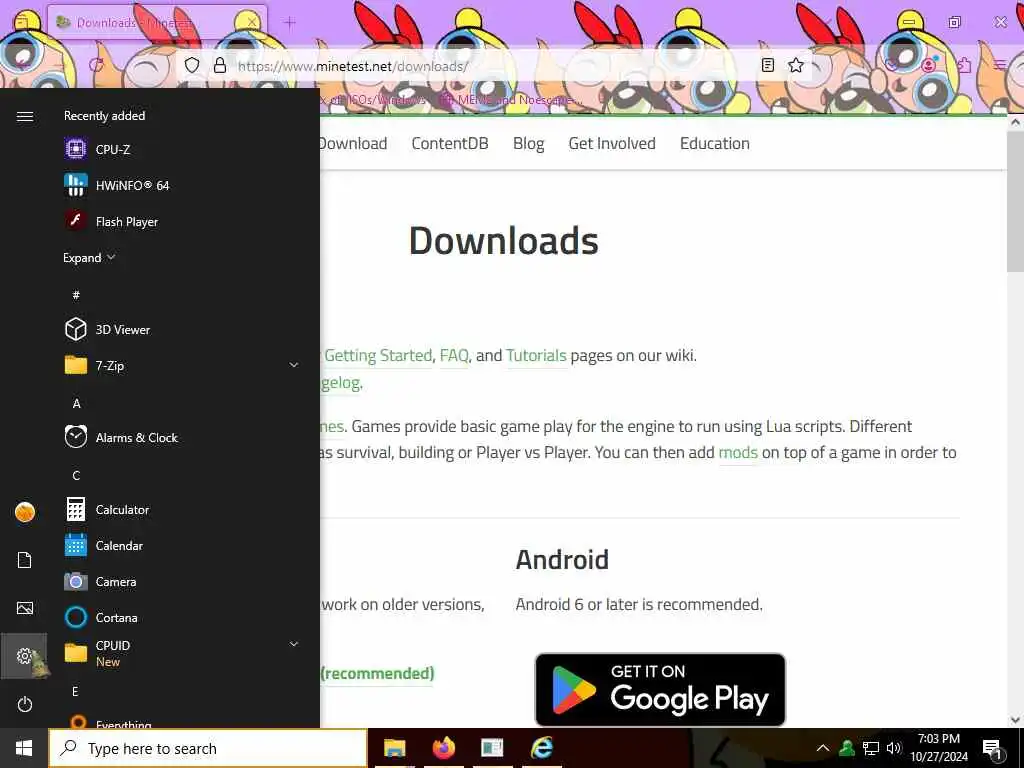This screenshot has width=1024, height=768.
Task: Expand the Recently added list
Action: coord(89,257)
